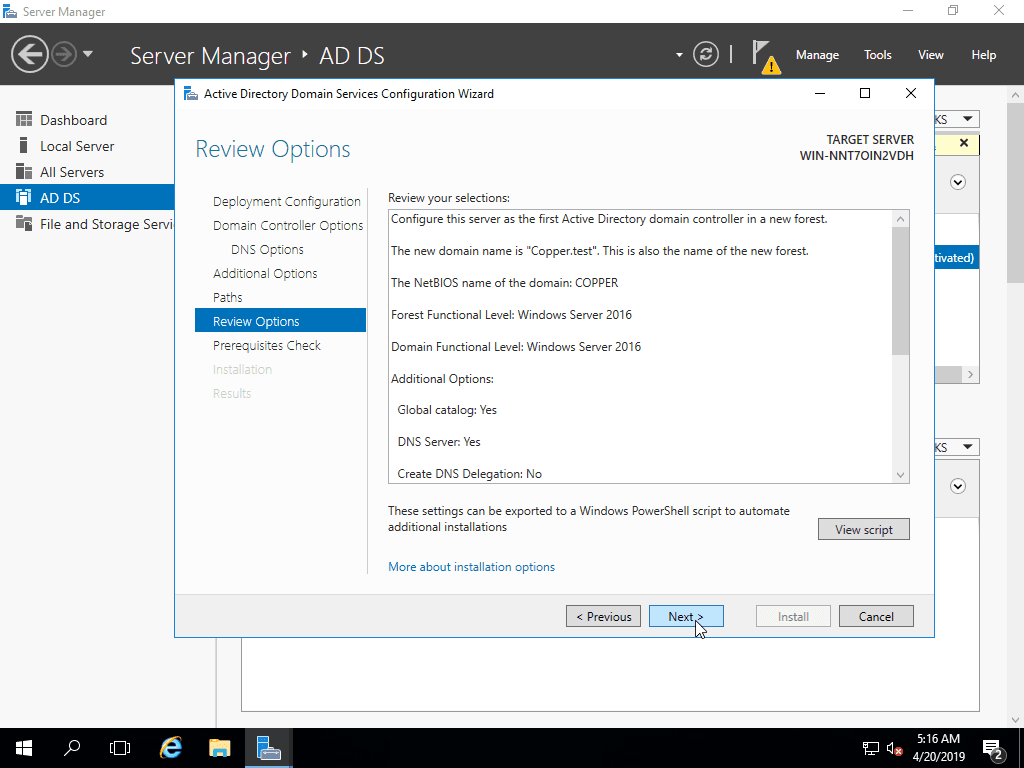Open the Windows Start menu
The image size is (1024, 768).
click(x=24, y=748)
